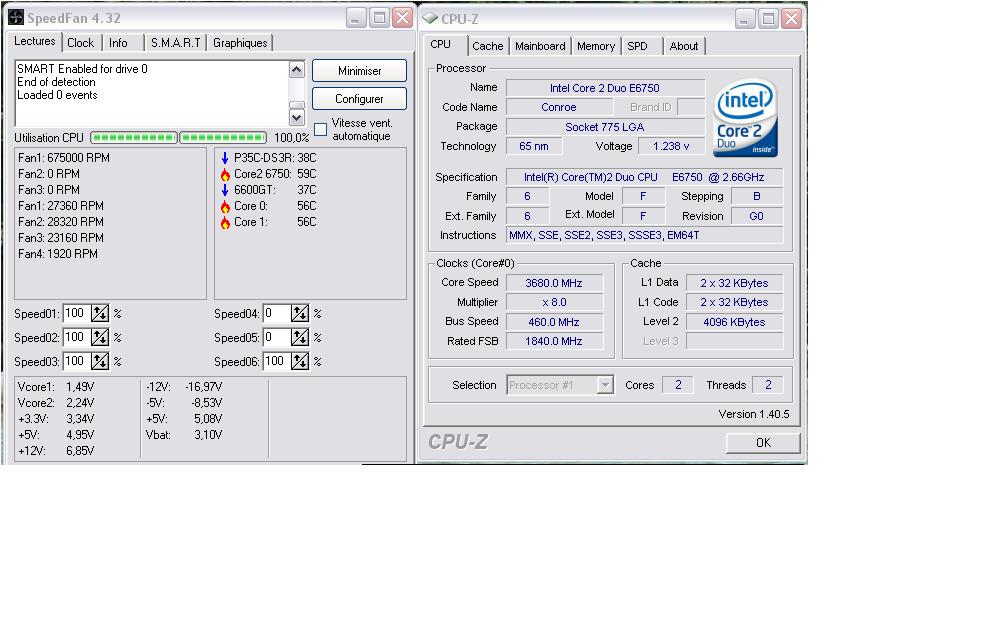Click the Minimiser button
The image size is (1008, 630).
pyautogui.click(x=359, y=71)
